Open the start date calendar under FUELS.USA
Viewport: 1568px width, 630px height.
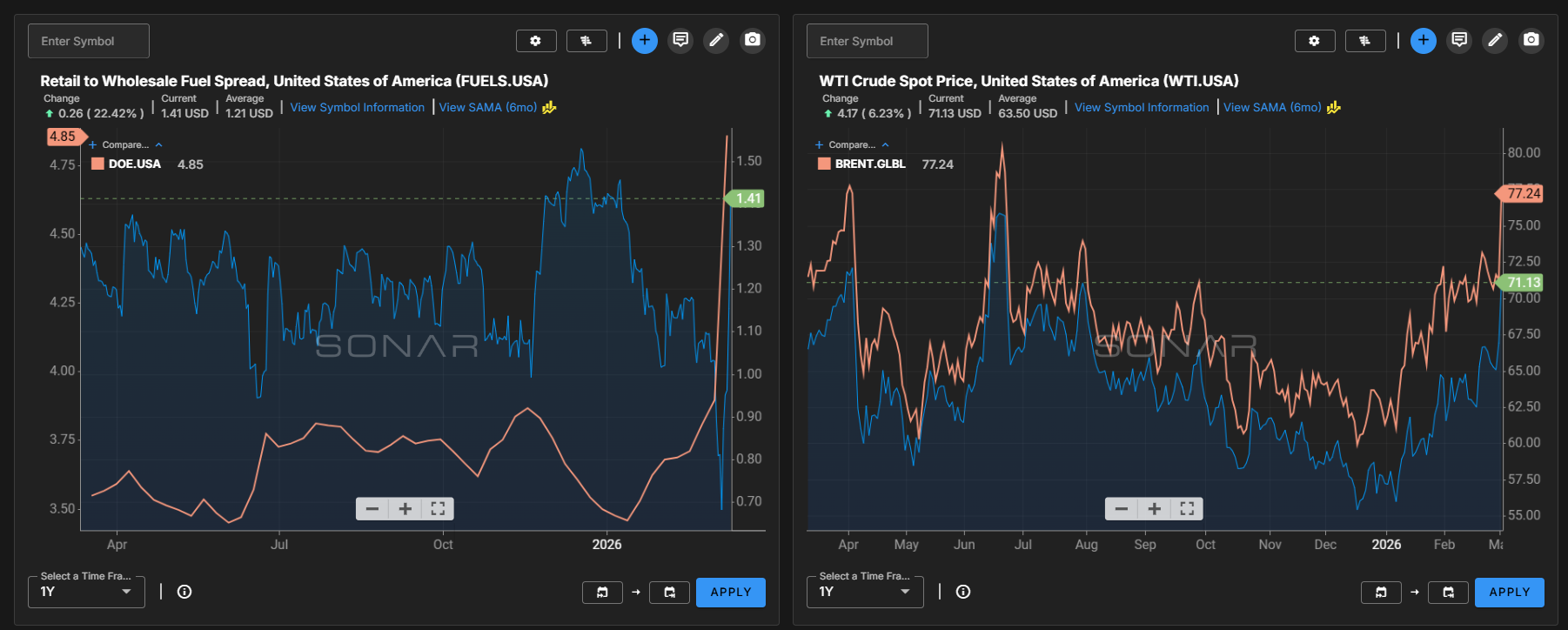(602, 593)
